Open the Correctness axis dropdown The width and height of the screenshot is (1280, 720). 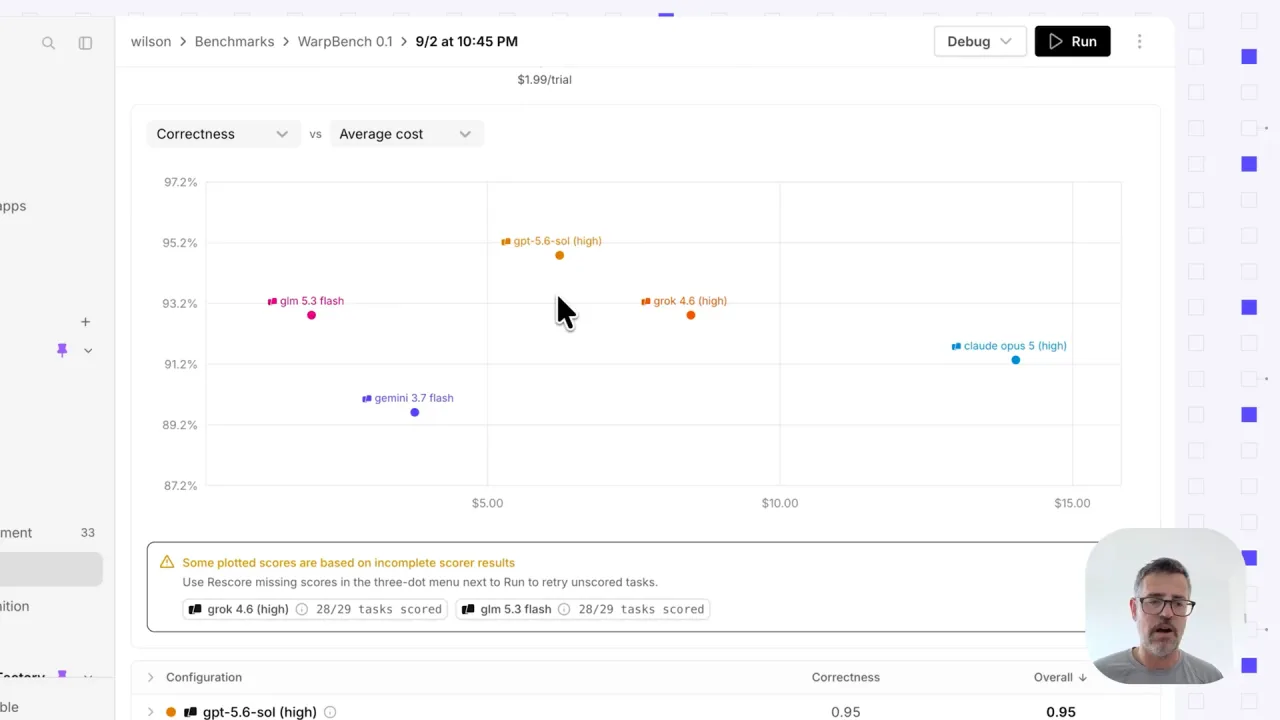tap(222, 134)
